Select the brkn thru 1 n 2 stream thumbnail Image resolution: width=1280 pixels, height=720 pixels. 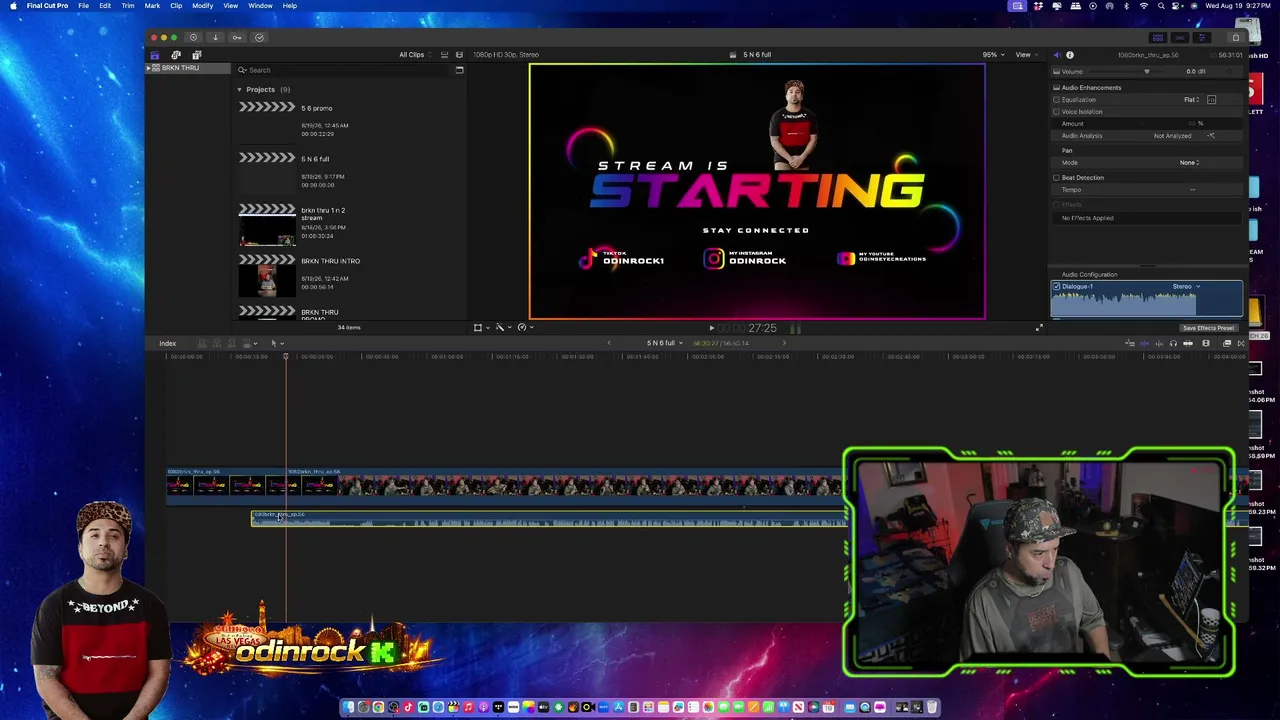point(267,226)
